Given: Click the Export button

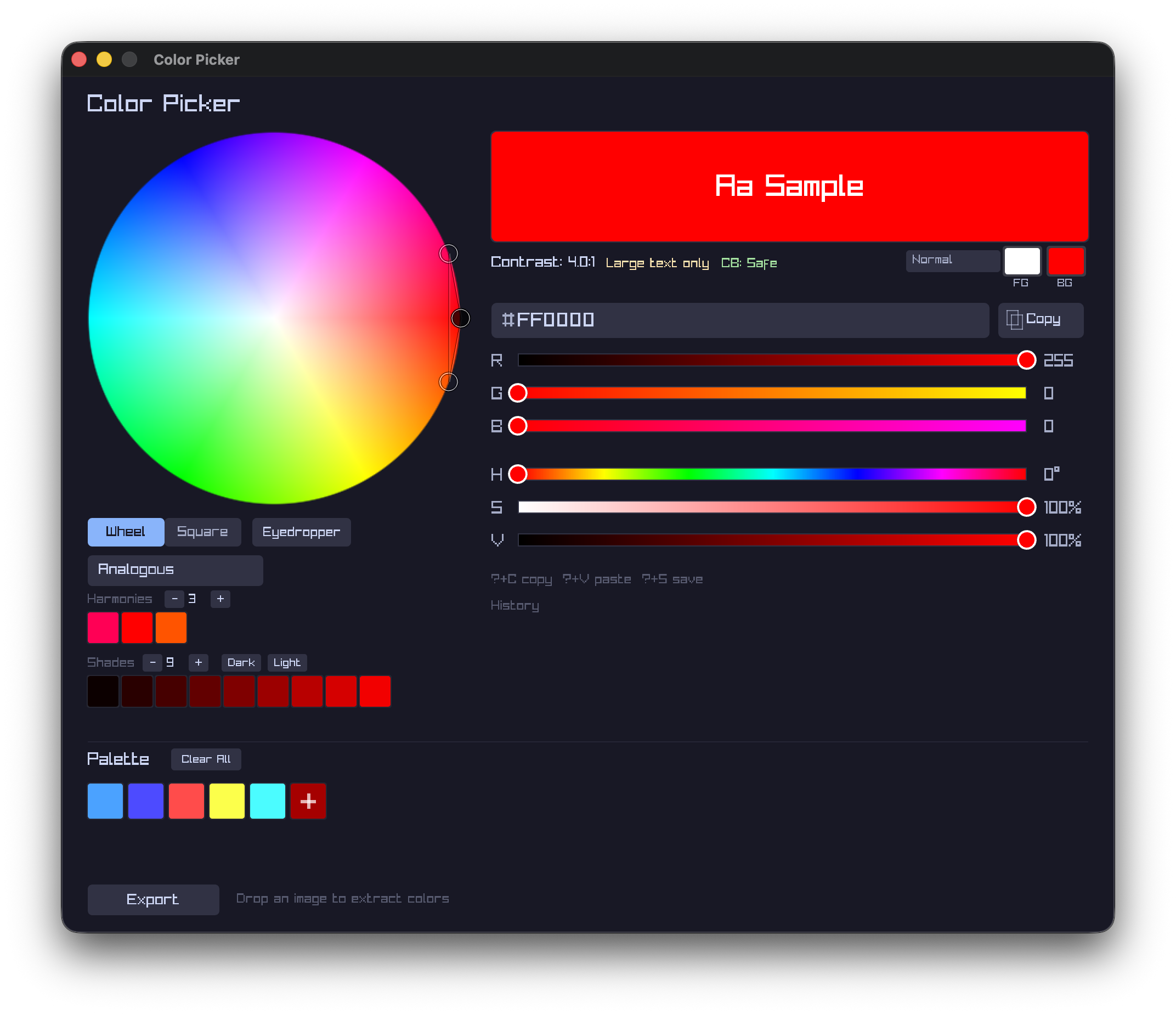Looking at the screenshot, I should click(153, 899).
